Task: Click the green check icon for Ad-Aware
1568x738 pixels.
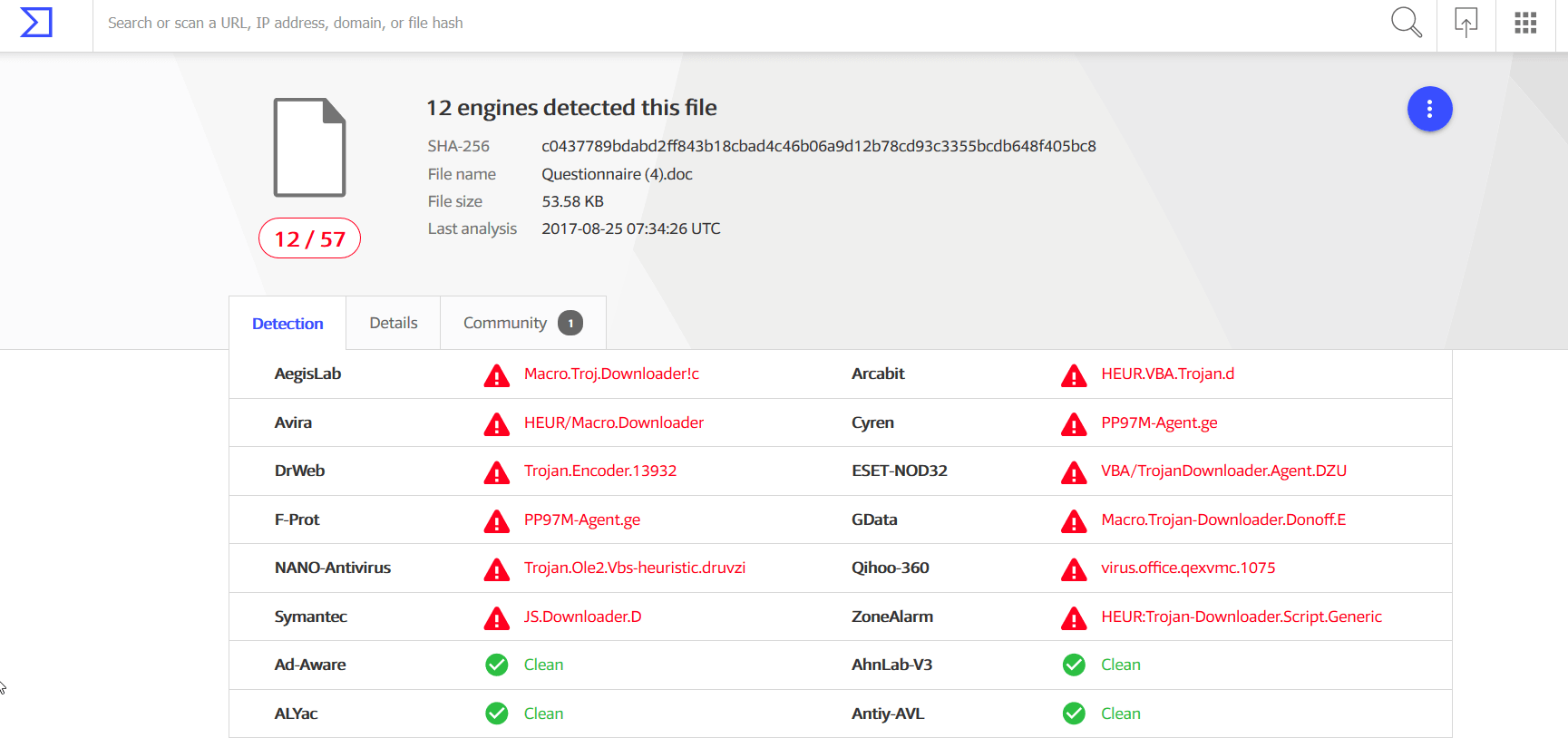Action: (496, 665)
